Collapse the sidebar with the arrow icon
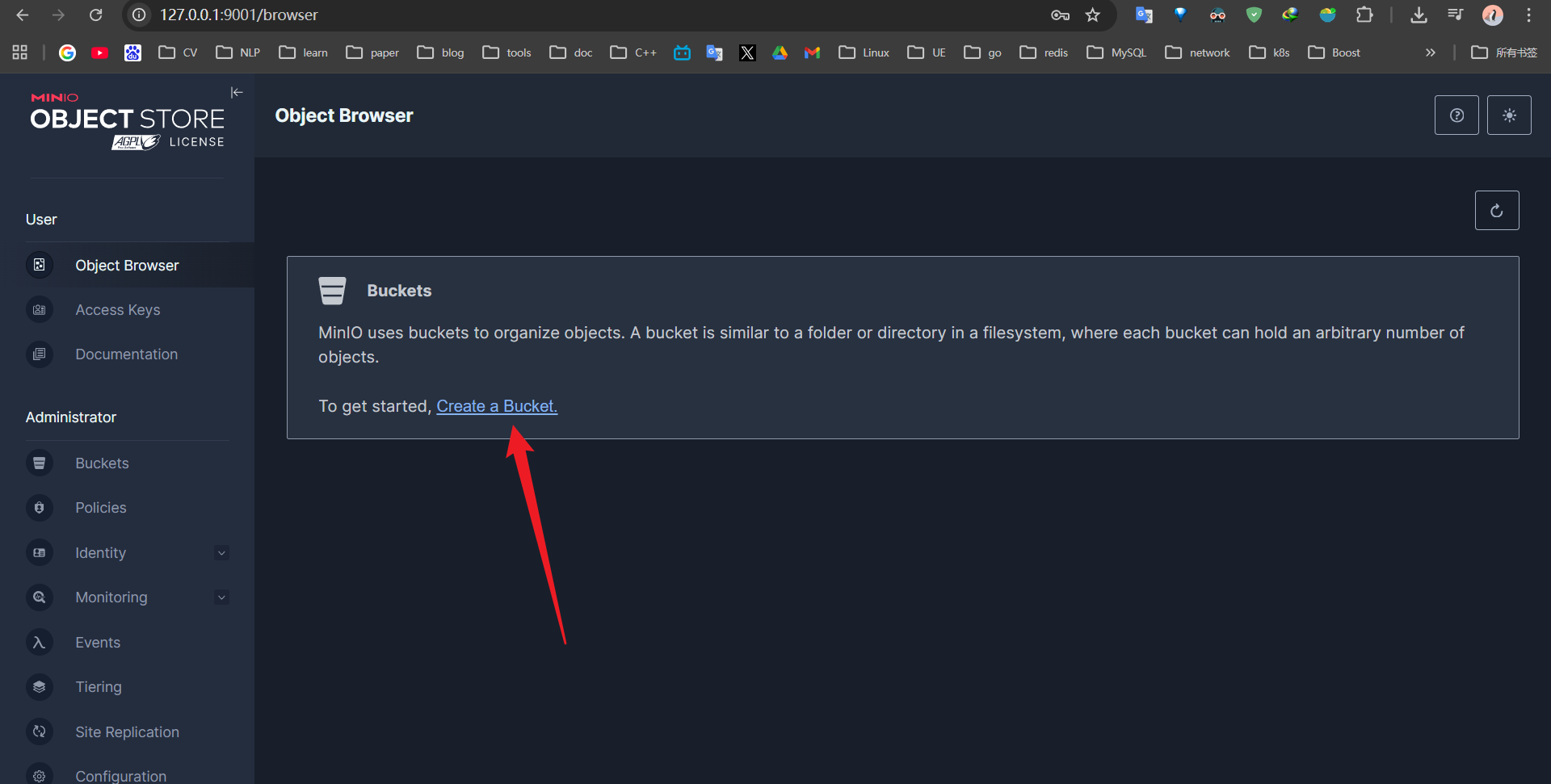1551x784 pixels. coord(237,93)
